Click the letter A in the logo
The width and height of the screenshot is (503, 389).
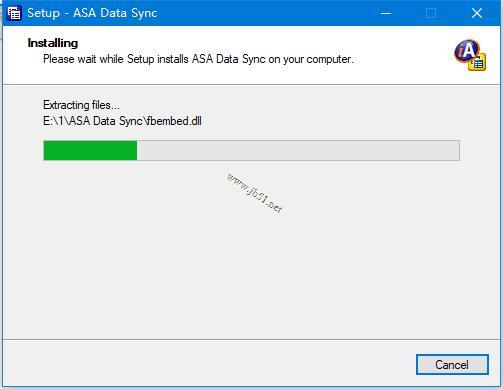[470, 50]
